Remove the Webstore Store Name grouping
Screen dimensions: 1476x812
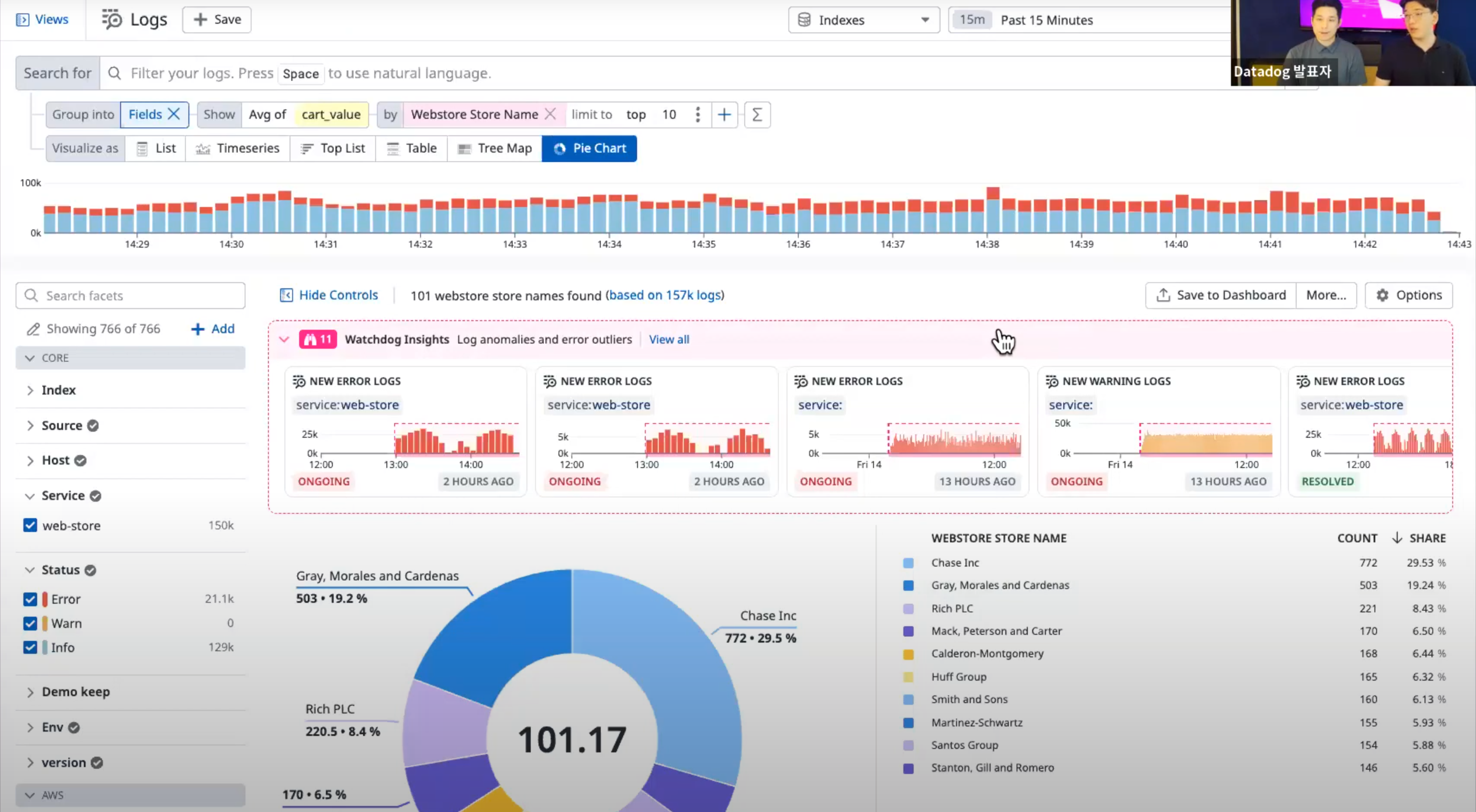coord(550,114)
